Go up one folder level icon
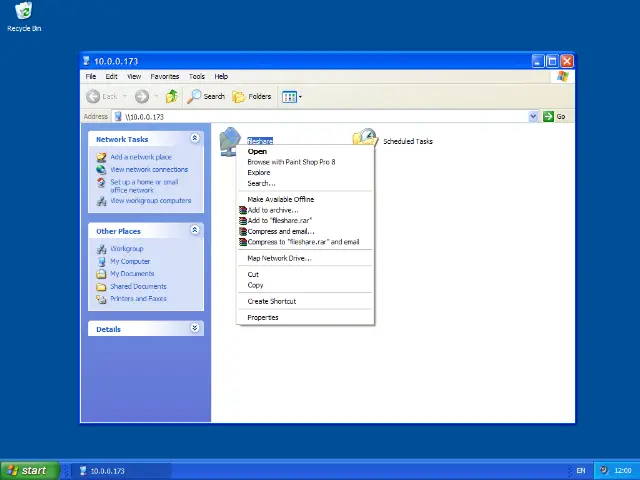 pyautogui.click(x=172, y=97)
